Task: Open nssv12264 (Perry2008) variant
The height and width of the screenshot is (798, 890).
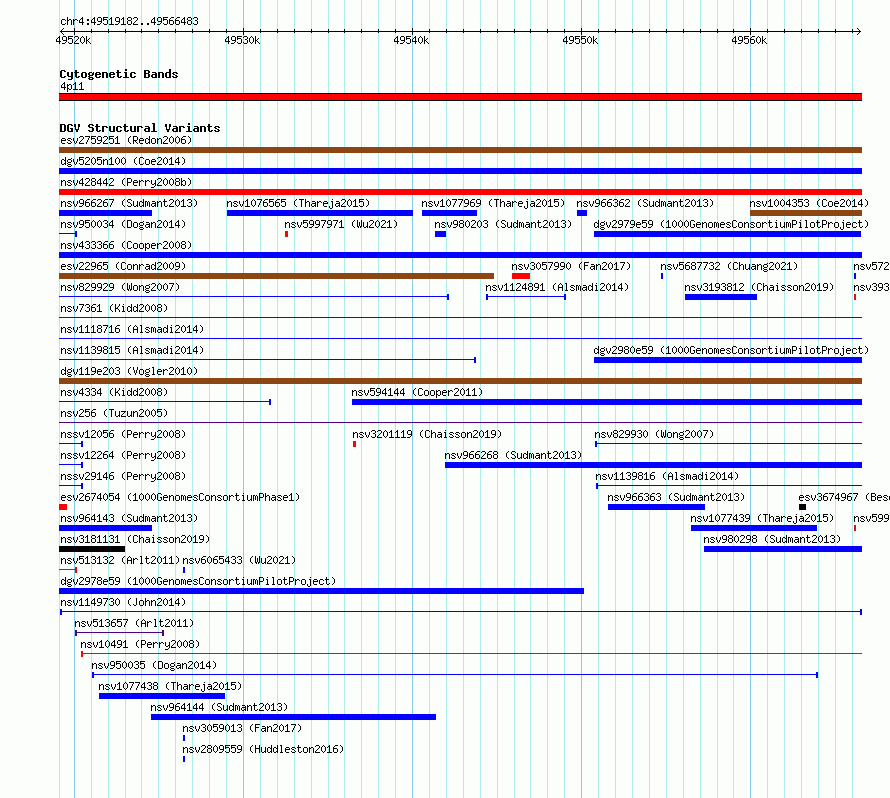Action: tap(71, 465)
